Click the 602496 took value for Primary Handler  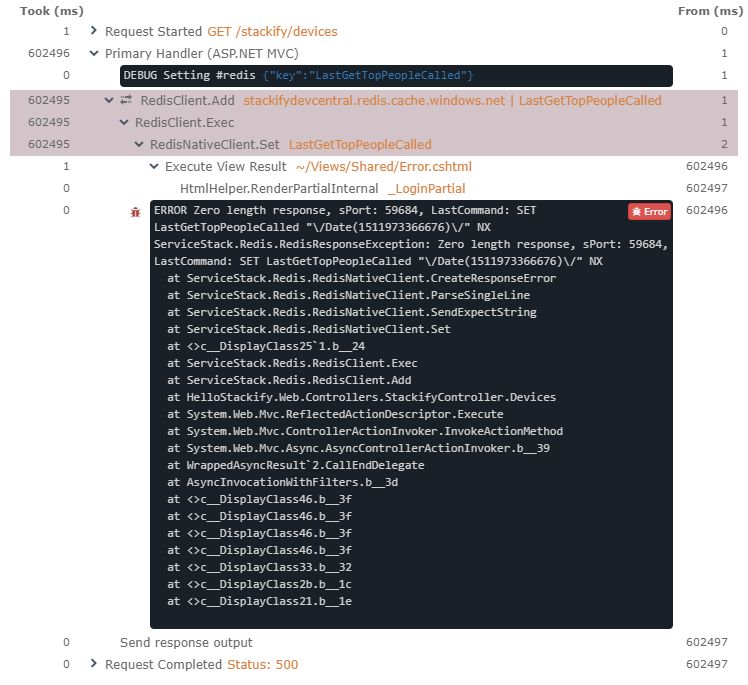coord(49,53)
